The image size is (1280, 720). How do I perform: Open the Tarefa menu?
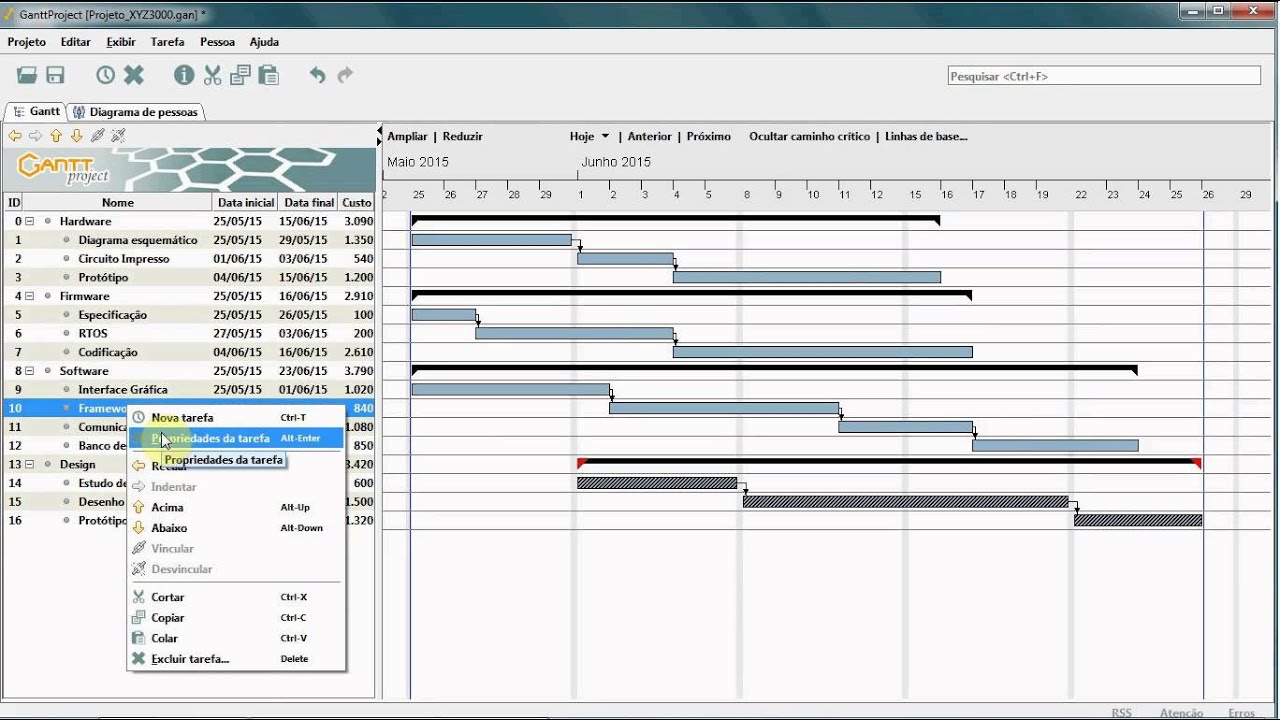pos(167,42)
